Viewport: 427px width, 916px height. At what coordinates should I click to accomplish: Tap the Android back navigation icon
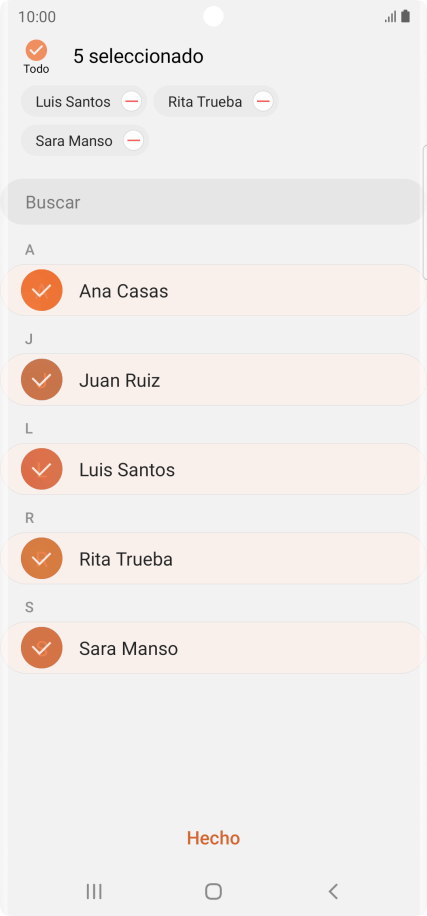(x=333, y=891)
